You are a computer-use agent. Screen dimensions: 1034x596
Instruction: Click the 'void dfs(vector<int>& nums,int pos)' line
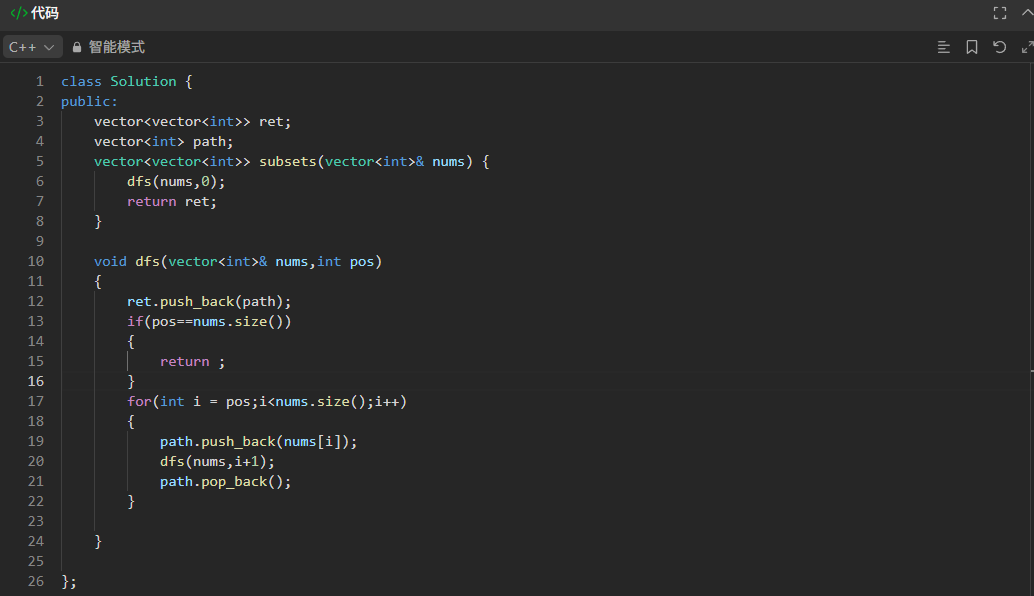[237, 262]
